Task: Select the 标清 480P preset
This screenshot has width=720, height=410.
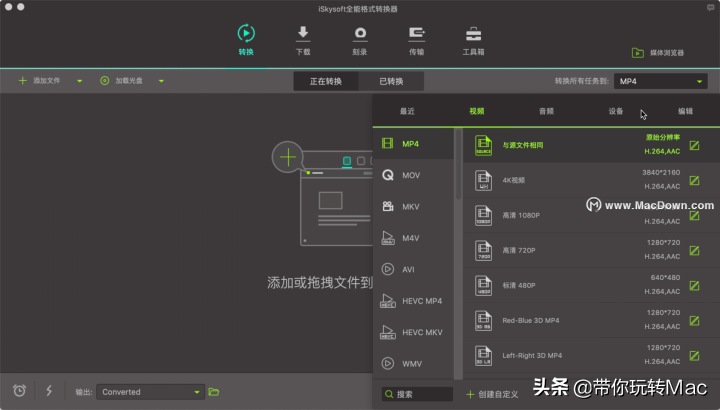Action: pos(591,285)
